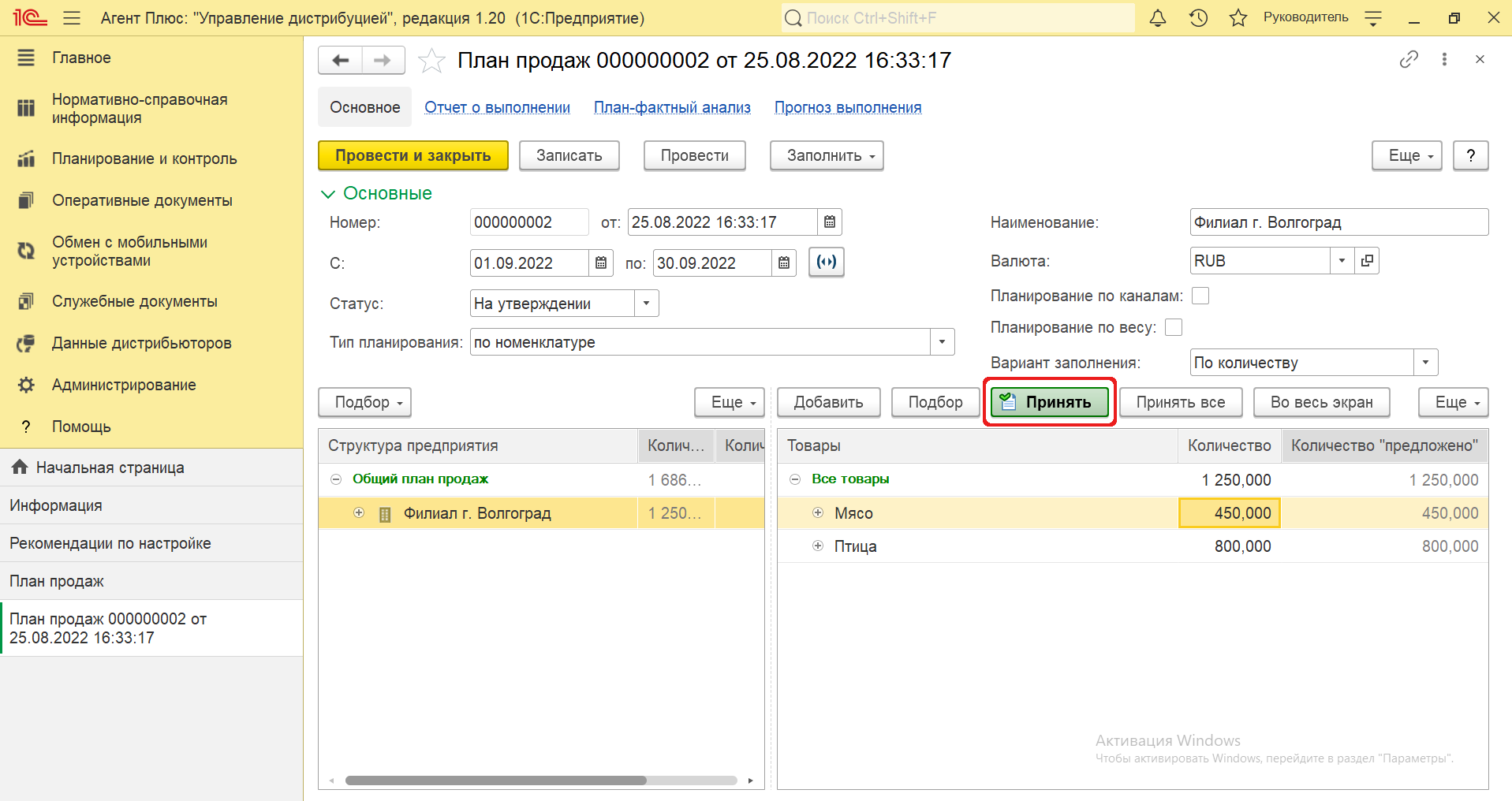
Task: Open the Статус dropdown list
Action: (x=646, y=304)
